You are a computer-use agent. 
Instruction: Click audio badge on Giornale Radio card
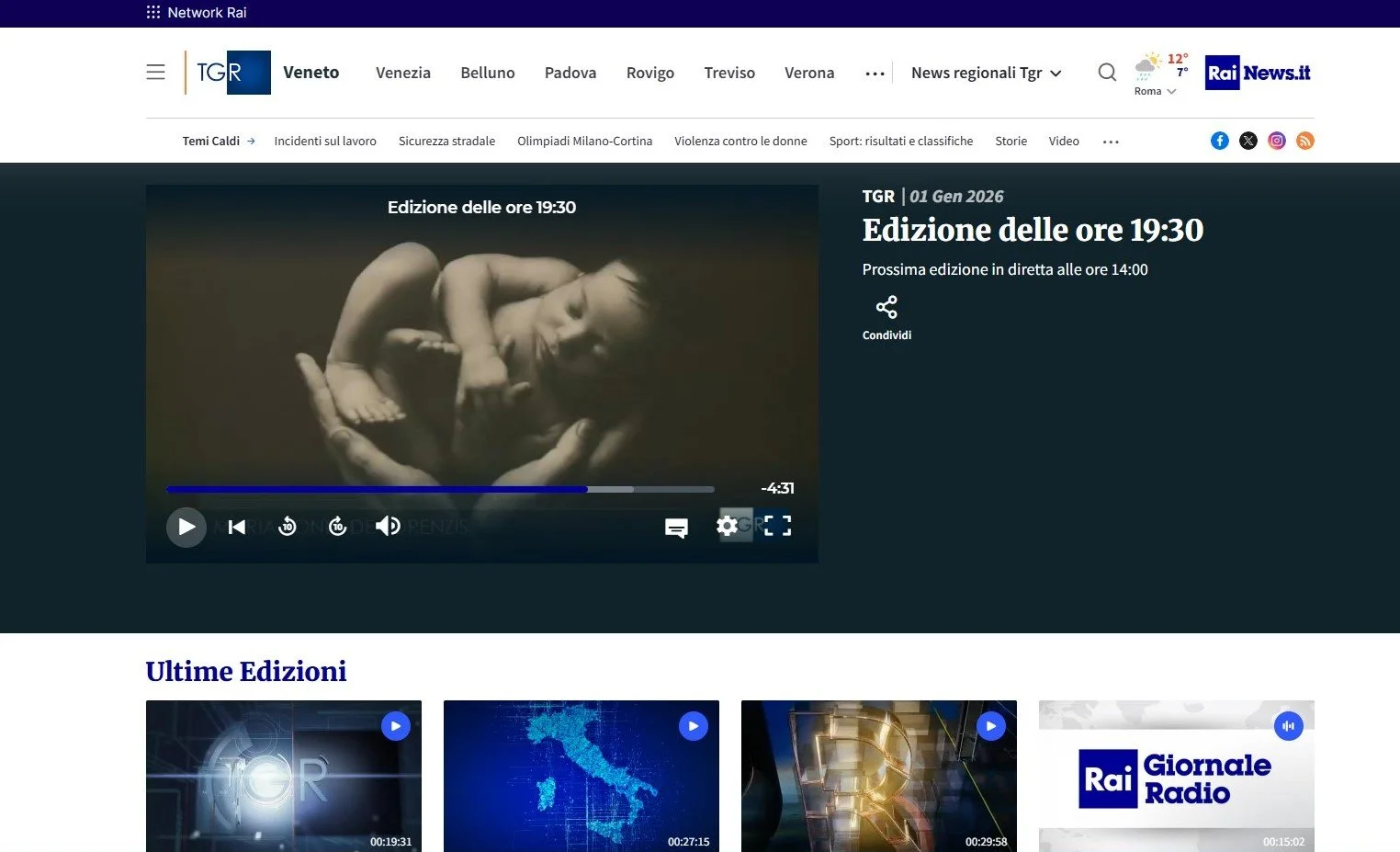[1289, 726]
